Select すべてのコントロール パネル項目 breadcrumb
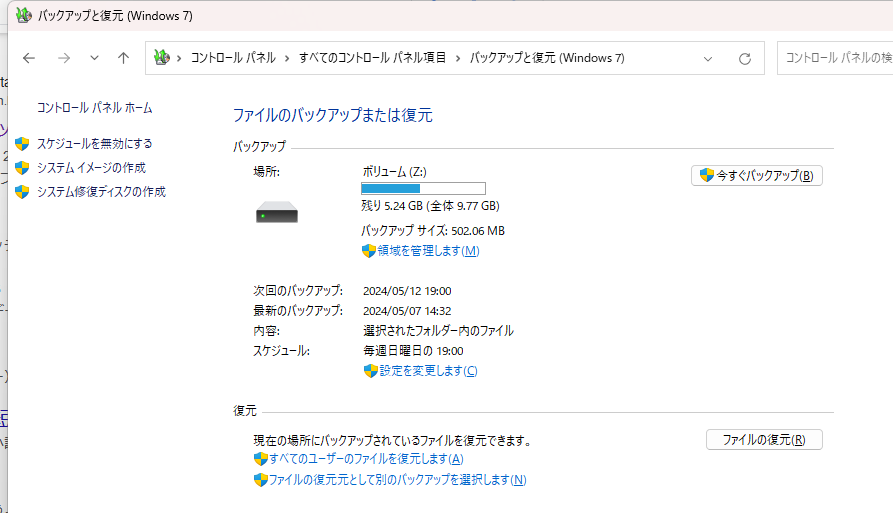 (372, 58)
